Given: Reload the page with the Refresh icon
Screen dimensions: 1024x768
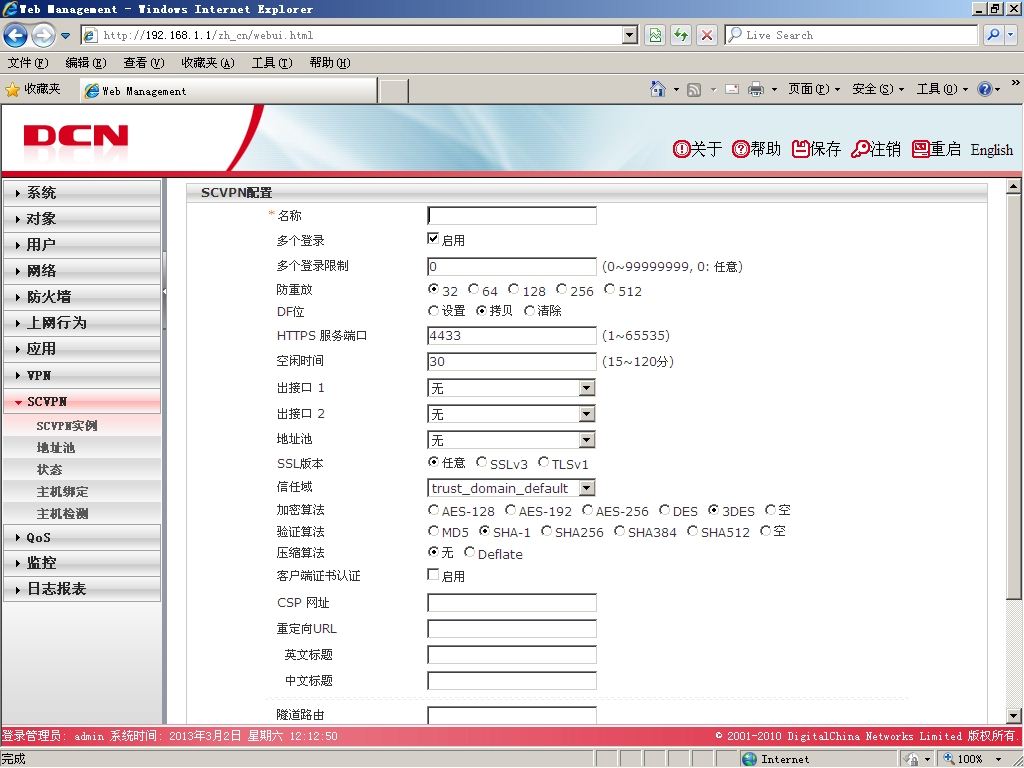Looking at the screenshot, I should 681,35.
